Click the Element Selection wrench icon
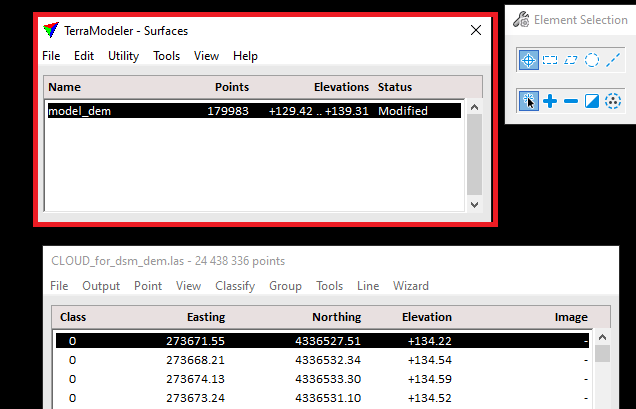 pyautogui.click(x=521, y=19)
